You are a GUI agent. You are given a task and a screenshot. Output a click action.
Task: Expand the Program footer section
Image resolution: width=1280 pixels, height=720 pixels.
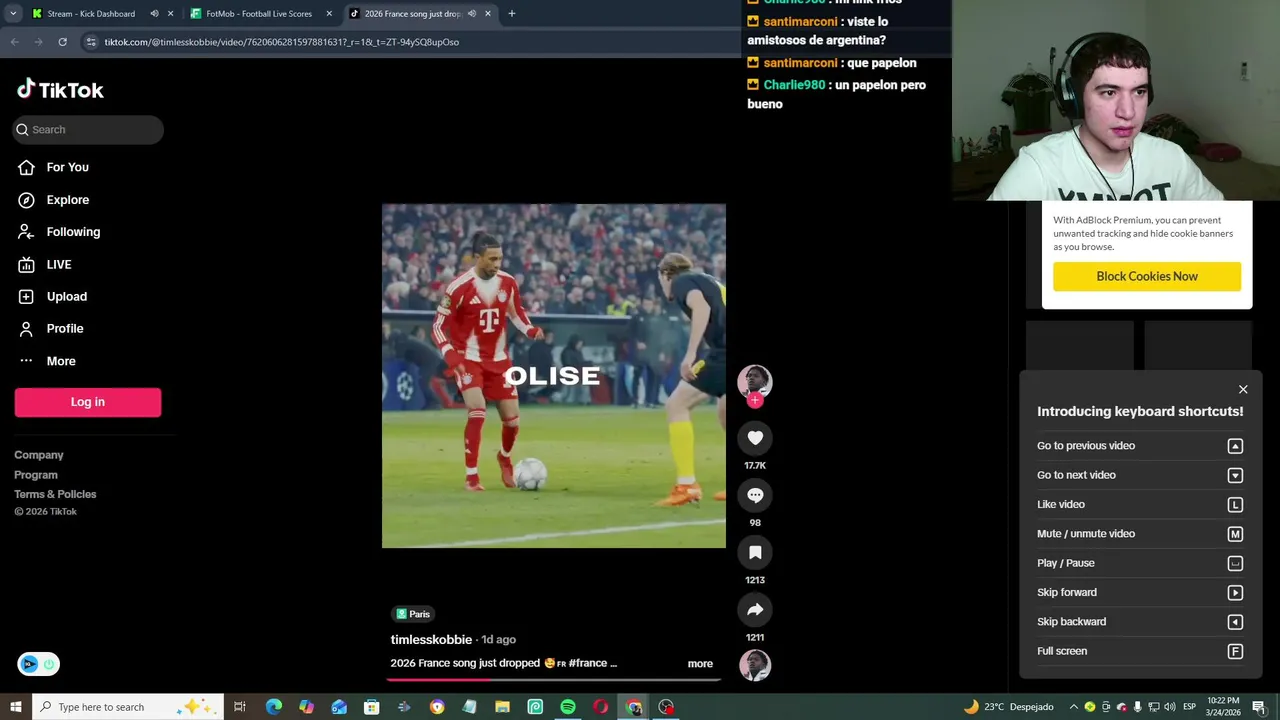[x=36, y=475]
